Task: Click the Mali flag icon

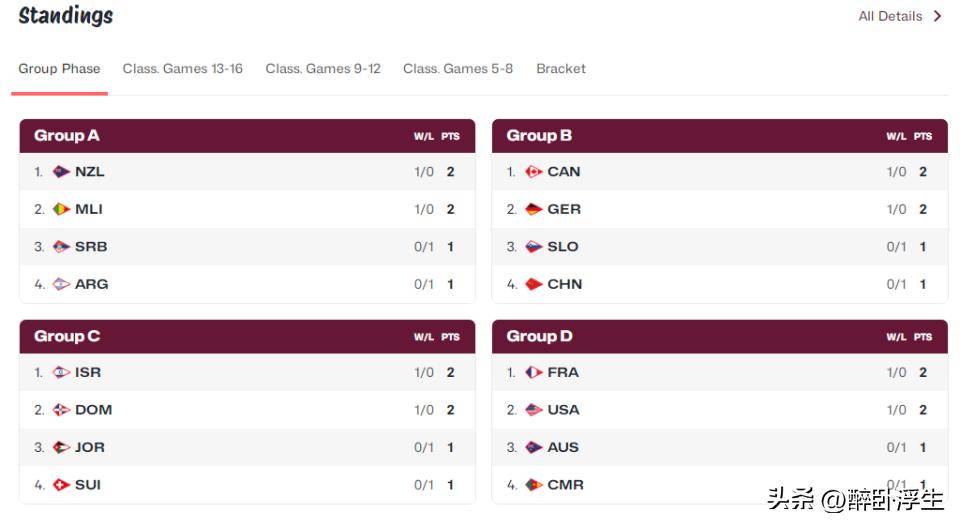Action: 61,209
